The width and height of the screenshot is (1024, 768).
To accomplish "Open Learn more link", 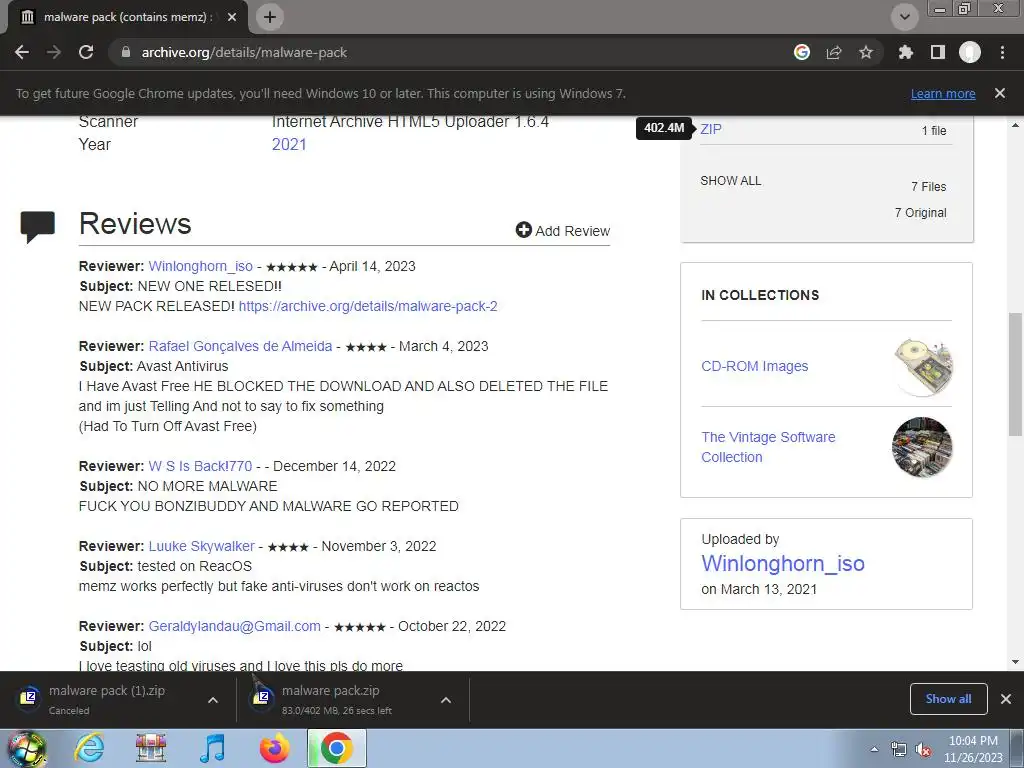I will (943, 93).
